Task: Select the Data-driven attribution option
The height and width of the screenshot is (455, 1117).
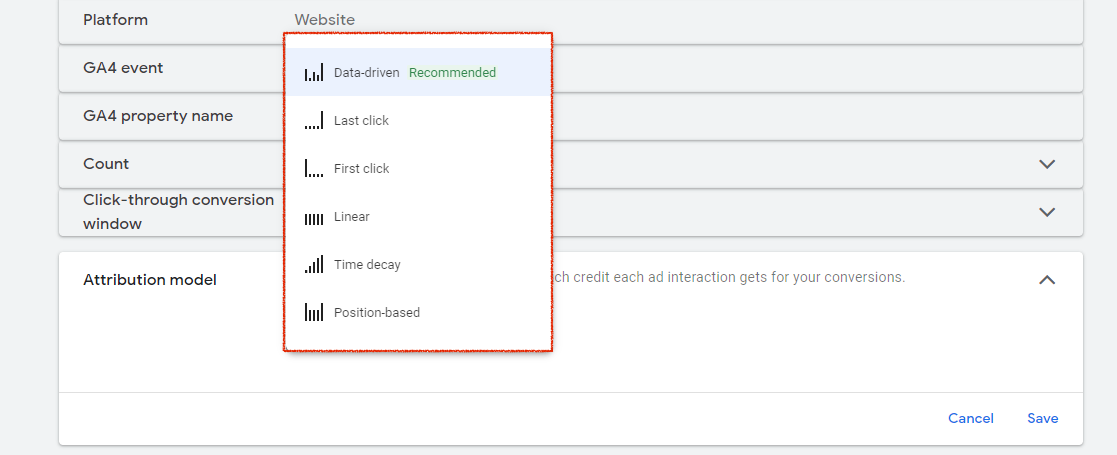Action: click(x=418, y=73)
